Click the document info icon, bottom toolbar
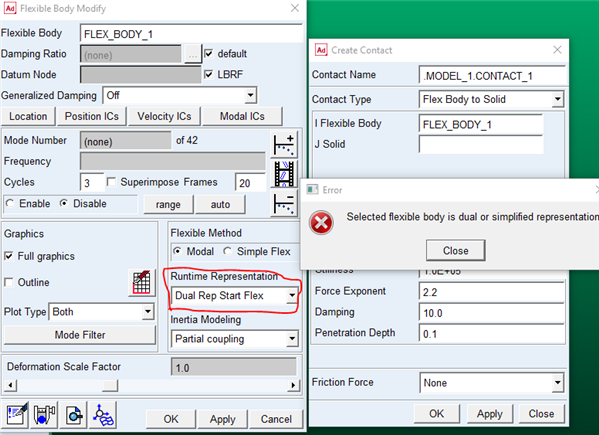The width and height of the screenshot is (599, 435). pos(74,415)
